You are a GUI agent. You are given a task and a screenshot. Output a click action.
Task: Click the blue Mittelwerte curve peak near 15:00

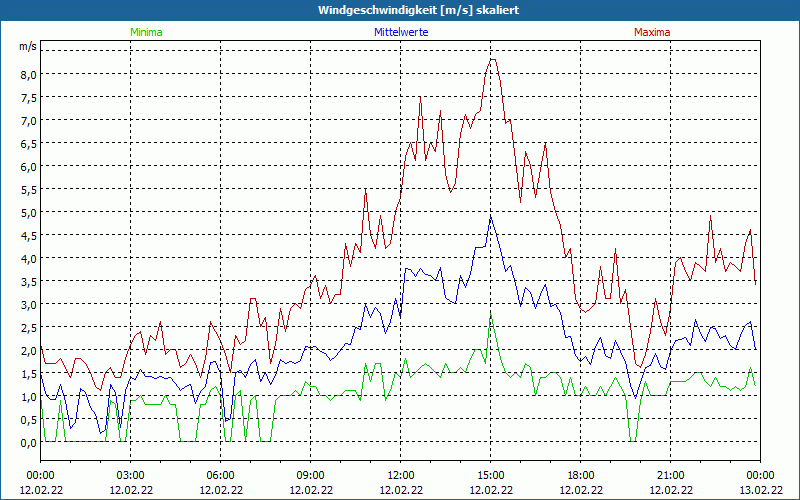coord(490,216)
